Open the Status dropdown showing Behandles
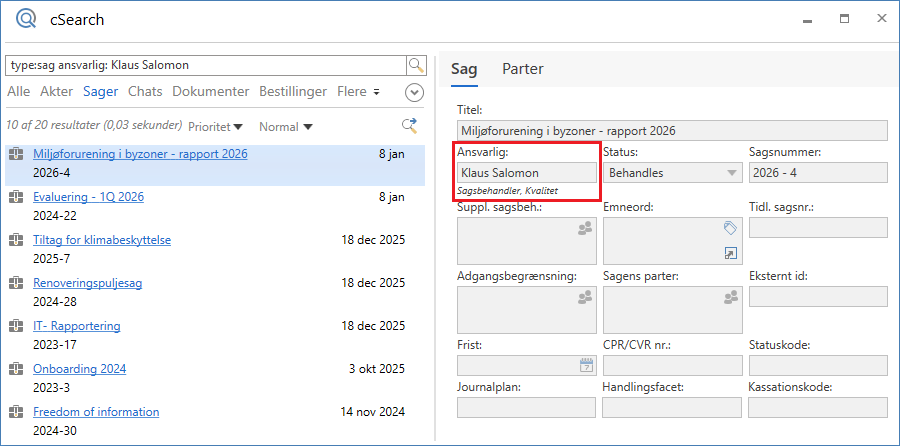The height and width of the screenshot is (446, 900). pos(732,173)
